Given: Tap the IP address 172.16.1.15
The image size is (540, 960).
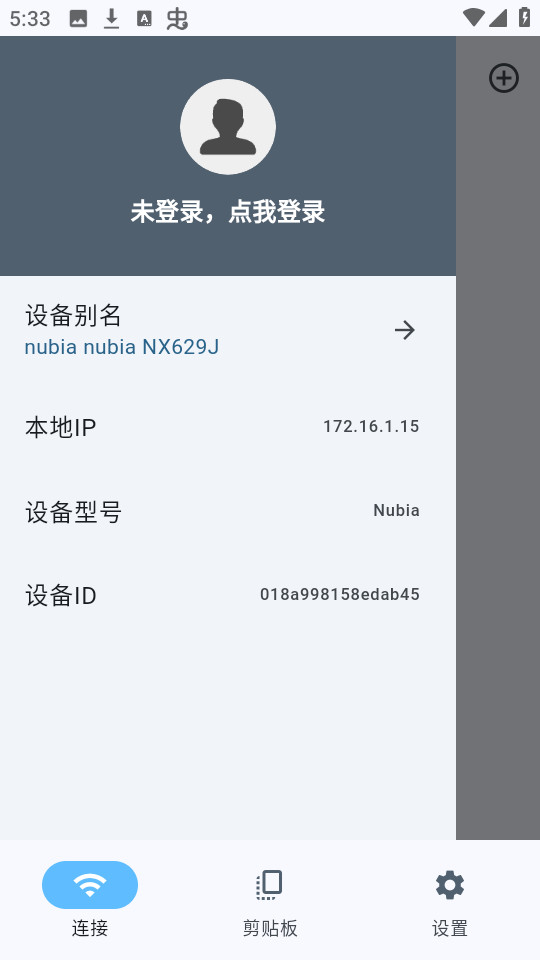Looking at the screenshot, I should [x=371, y=426].
